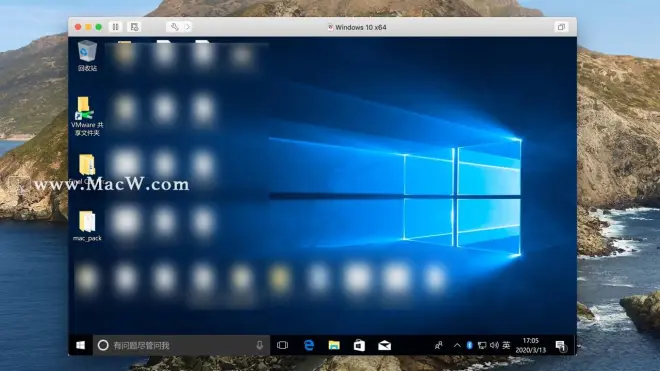Open the clock showing 17:05 date flyout

coord(530,345)
